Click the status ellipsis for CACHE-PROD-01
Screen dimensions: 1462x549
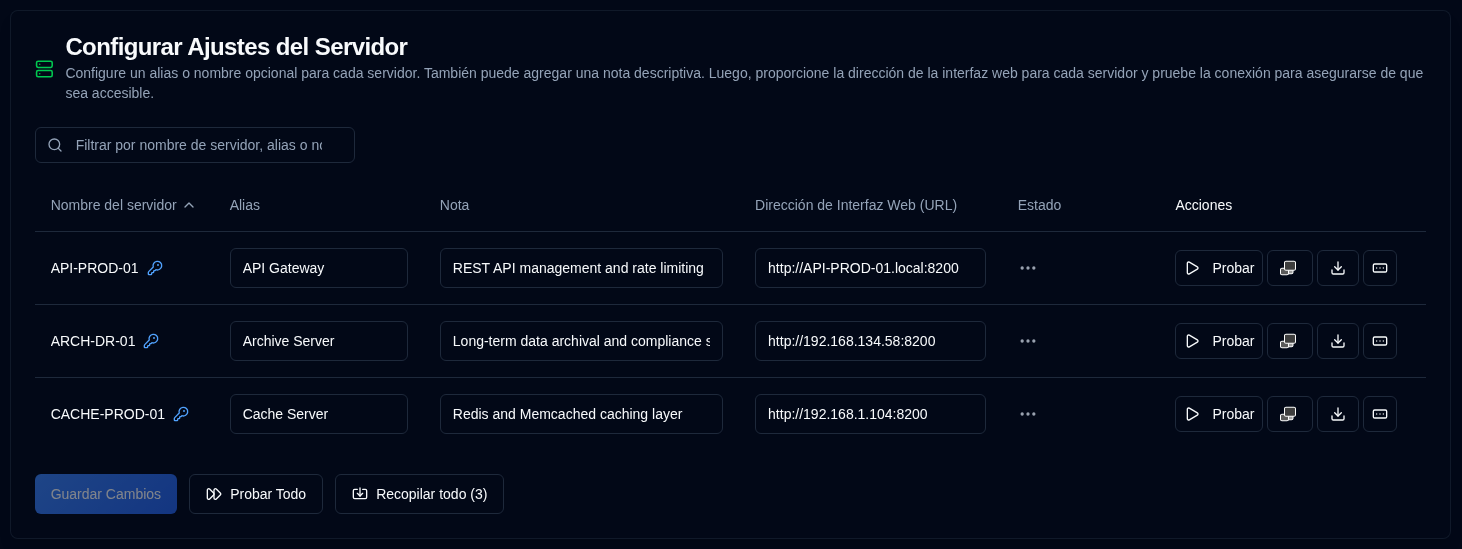[1028, 414]
